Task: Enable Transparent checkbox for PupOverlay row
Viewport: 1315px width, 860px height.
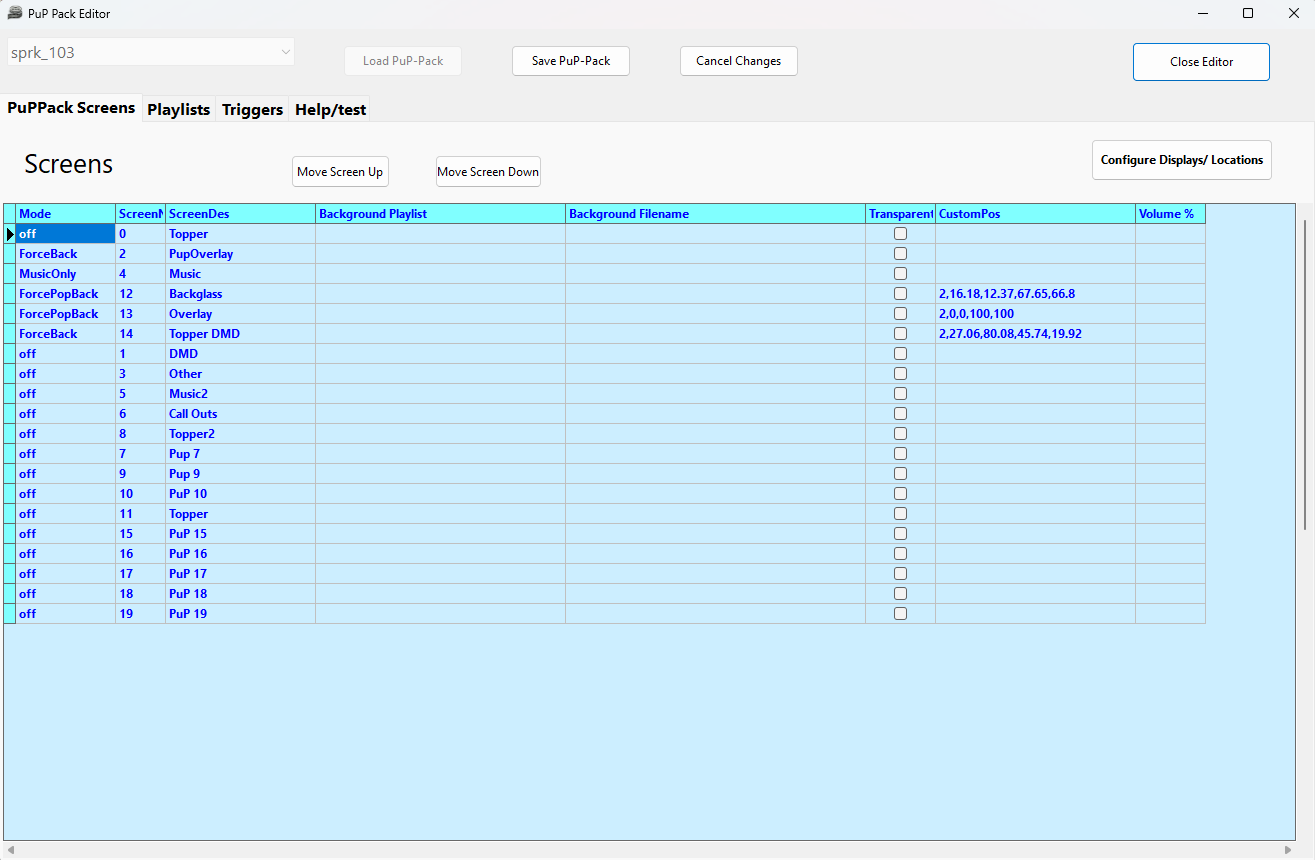Action: (x=900, y=254)
